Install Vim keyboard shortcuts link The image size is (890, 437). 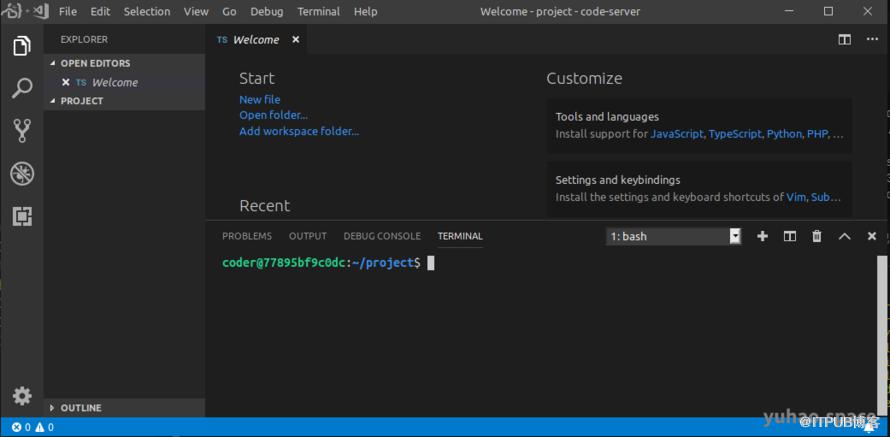pyautogui.click(x=796, y=198)
